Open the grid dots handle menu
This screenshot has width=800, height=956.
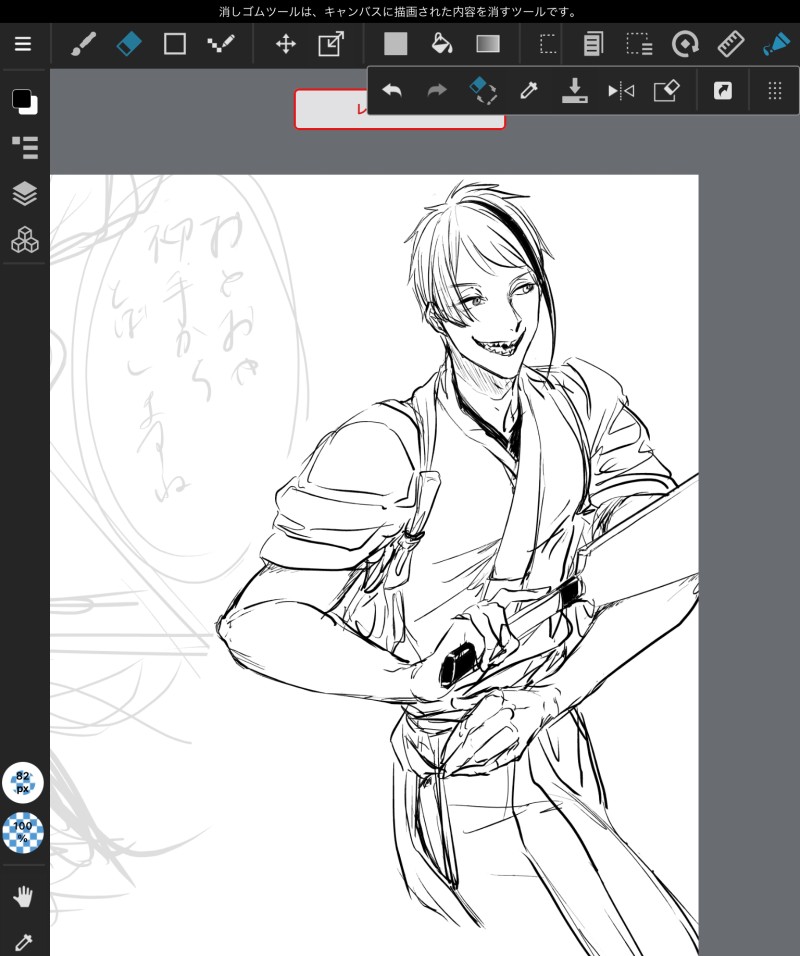[x=774, y=91]
